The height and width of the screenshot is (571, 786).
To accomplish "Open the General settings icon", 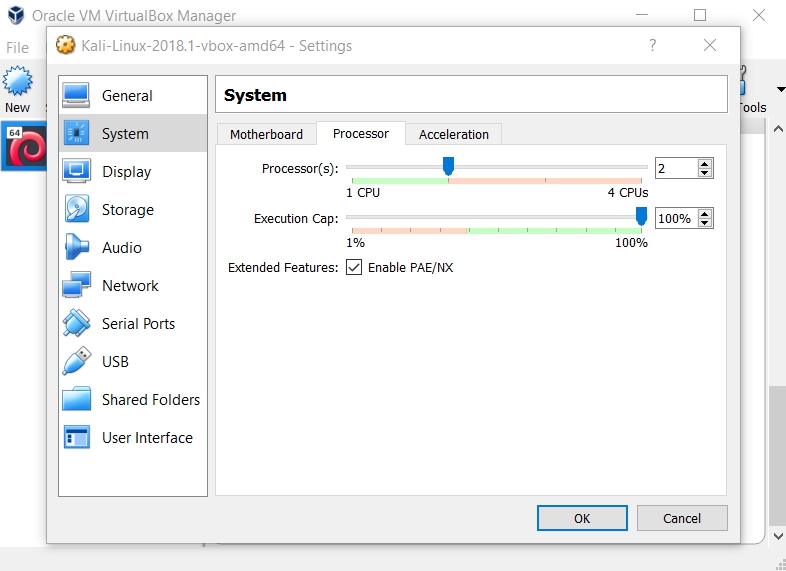I will (x=77, y=96).
